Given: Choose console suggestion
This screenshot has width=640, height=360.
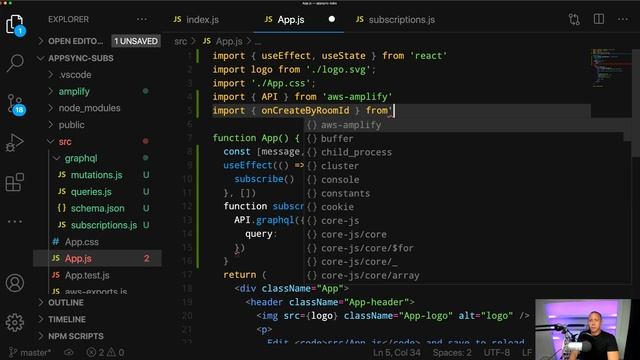Looking at the screenshot, I should tap(467, 180).
